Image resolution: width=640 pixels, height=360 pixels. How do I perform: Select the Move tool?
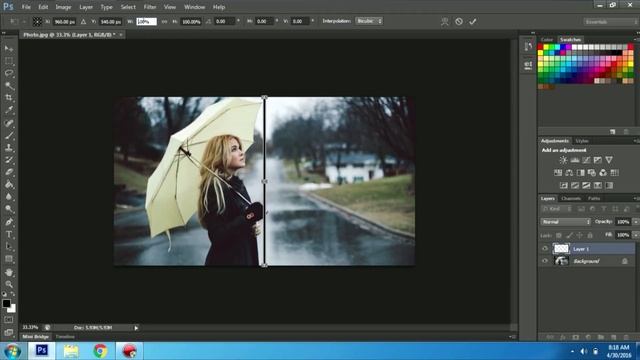pos(9,49)
